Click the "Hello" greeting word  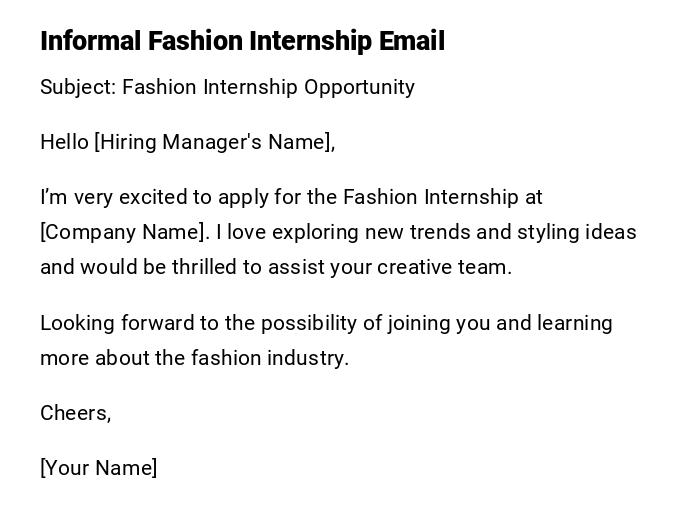[64, 142]
